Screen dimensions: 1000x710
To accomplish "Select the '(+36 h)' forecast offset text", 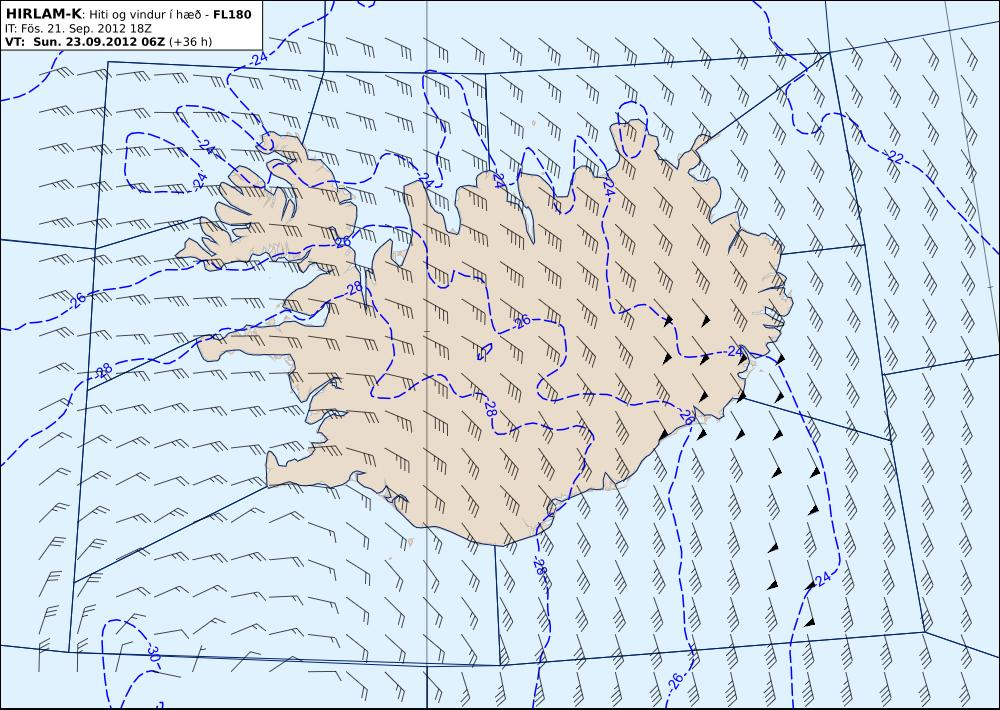I will click(x=191, y=42).
